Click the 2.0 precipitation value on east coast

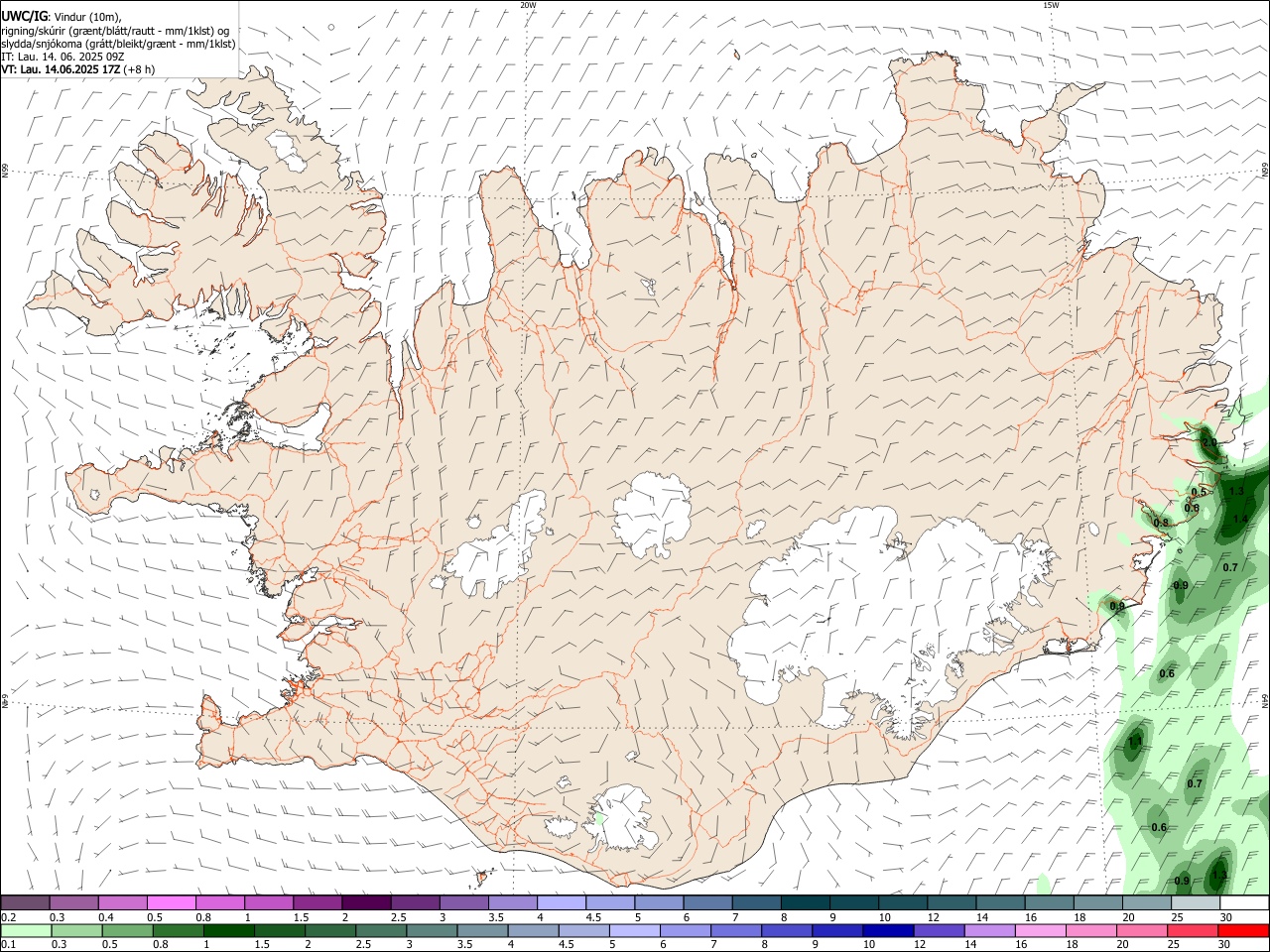click(x=1208, y=442)
